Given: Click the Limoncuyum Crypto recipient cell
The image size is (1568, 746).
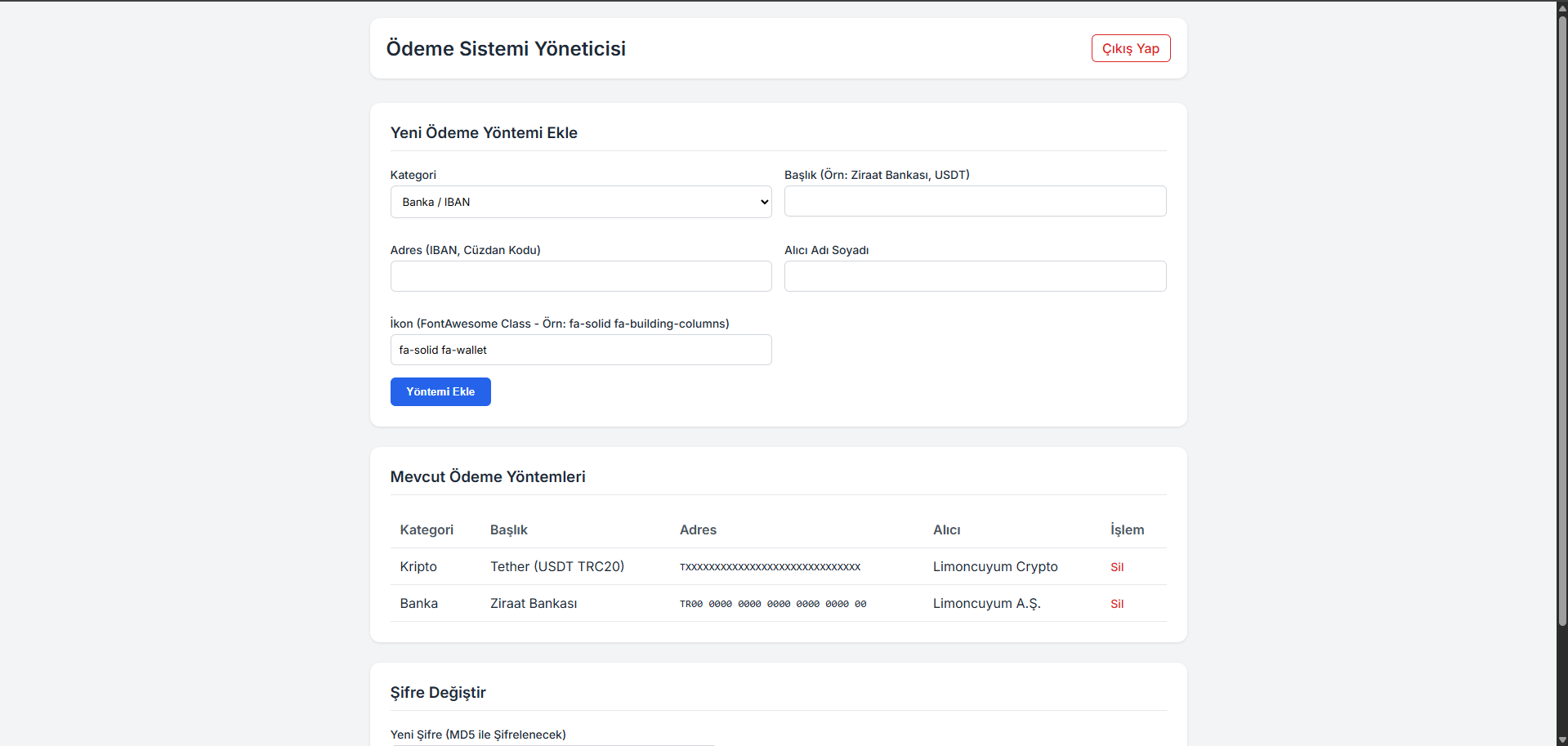Looking at the screenshot, I should [x=994, y=566].
